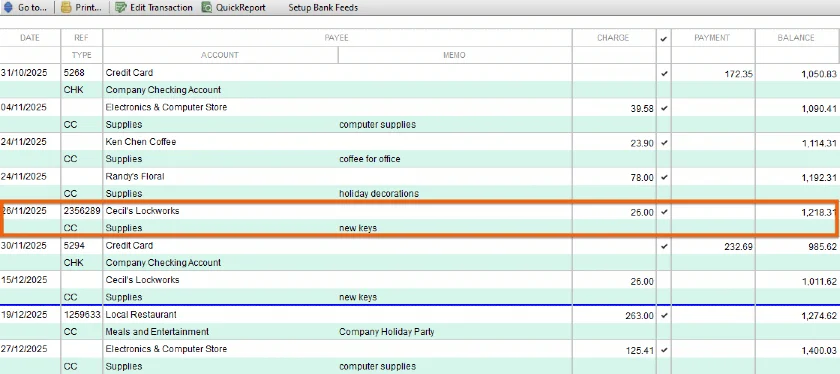Click Company Checking Account under ref 5294
This screenshot has width=840, height=374.
[x=163, y=263]
